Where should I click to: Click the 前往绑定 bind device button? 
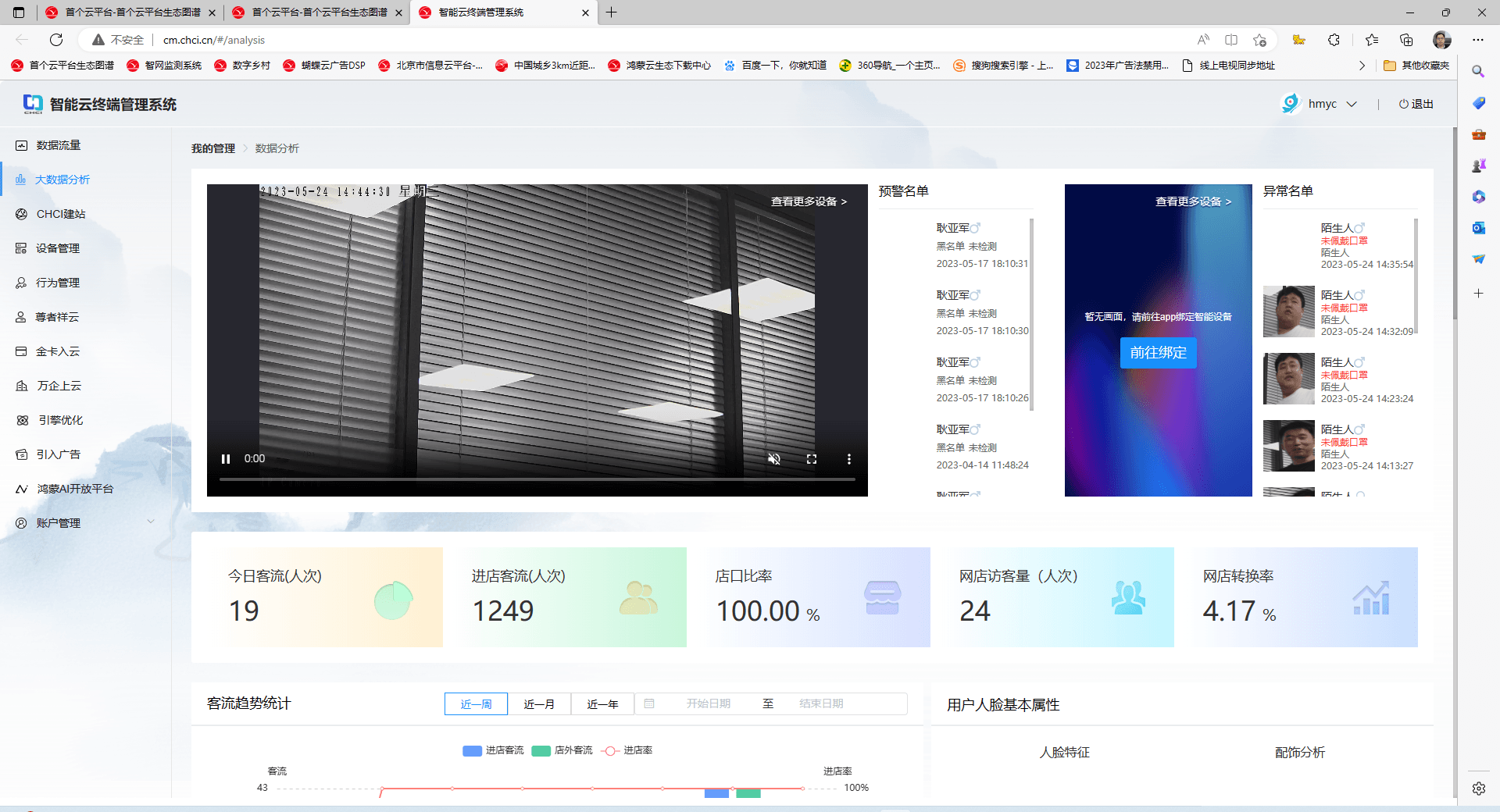[1158, 353]
